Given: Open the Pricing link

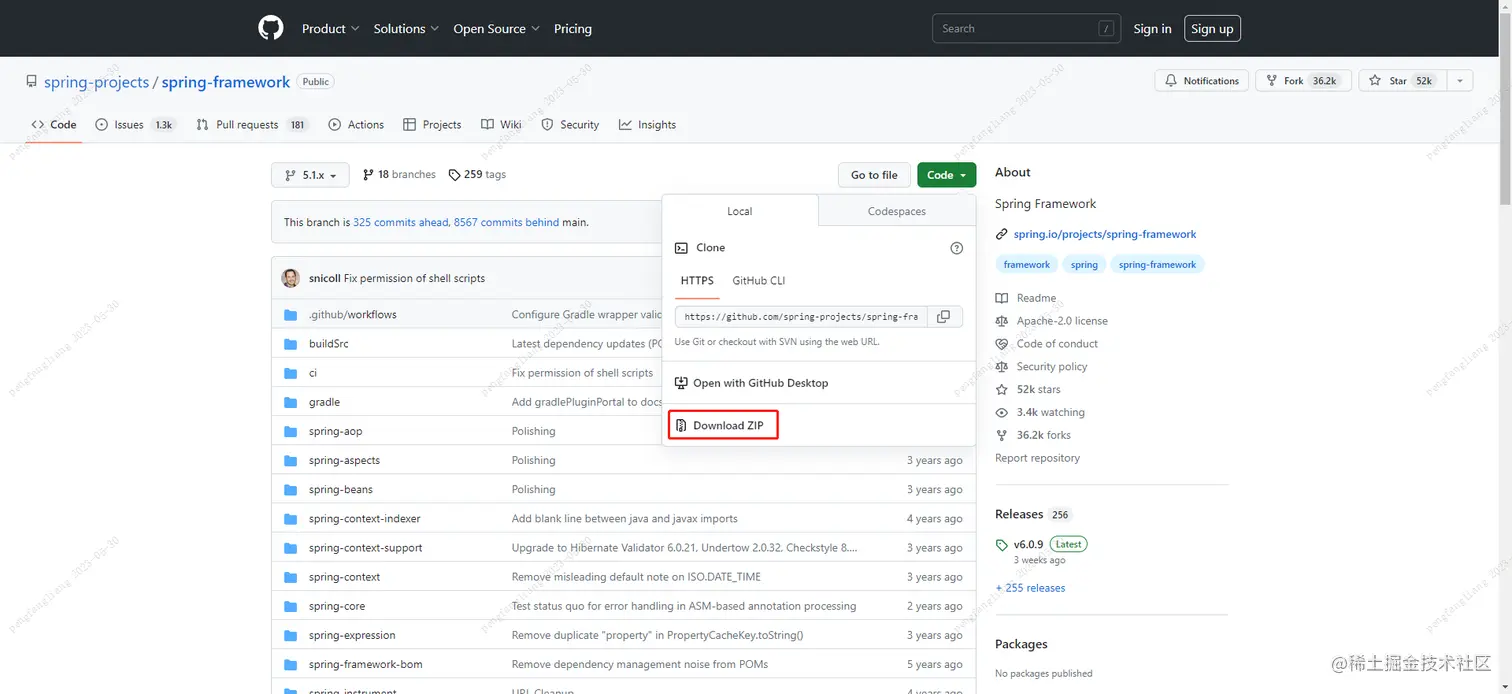Looking at the screenshot, I should coord(573,29).
